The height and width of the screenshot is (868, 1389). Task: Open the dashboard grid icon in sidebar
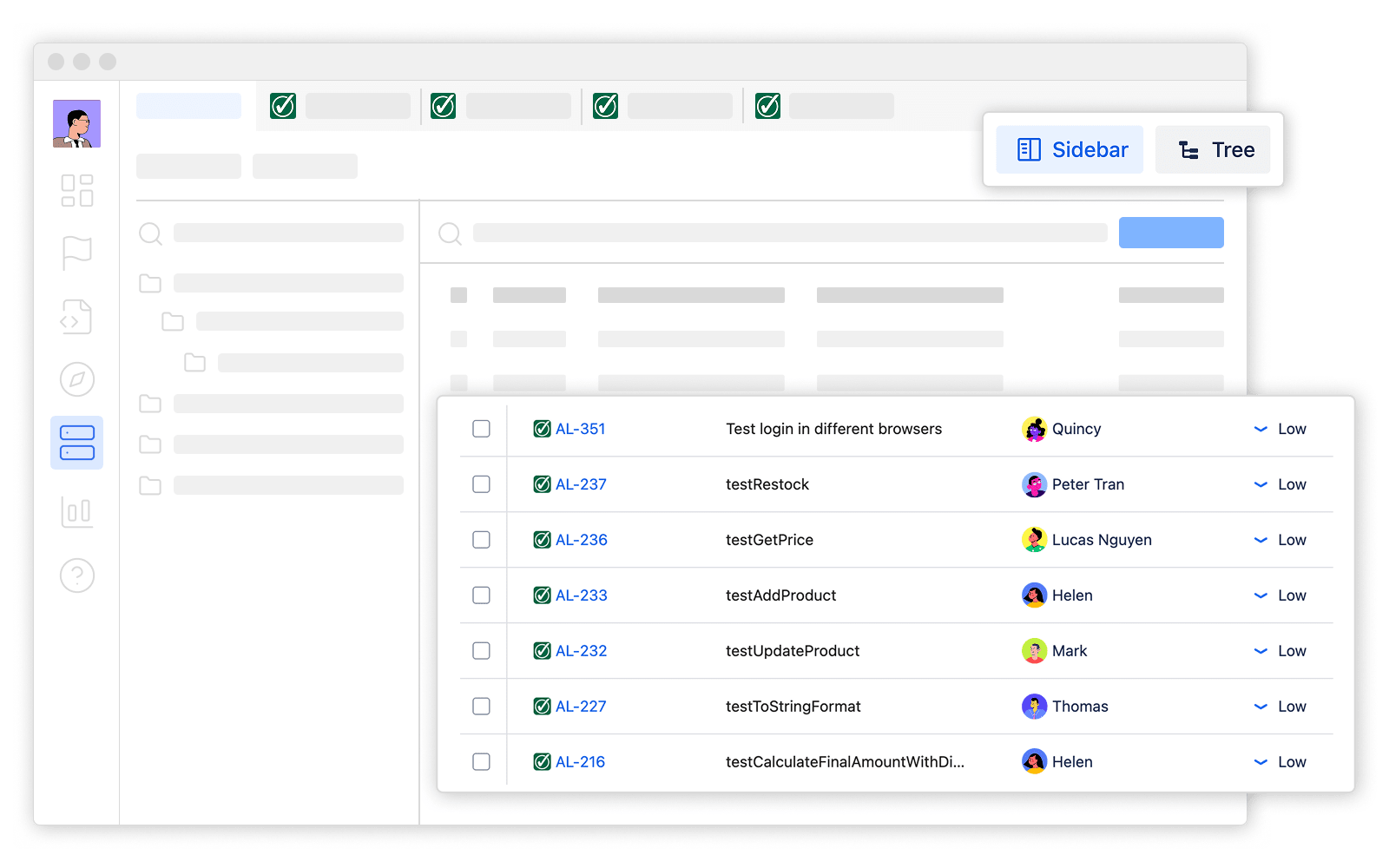coord(76,191)
